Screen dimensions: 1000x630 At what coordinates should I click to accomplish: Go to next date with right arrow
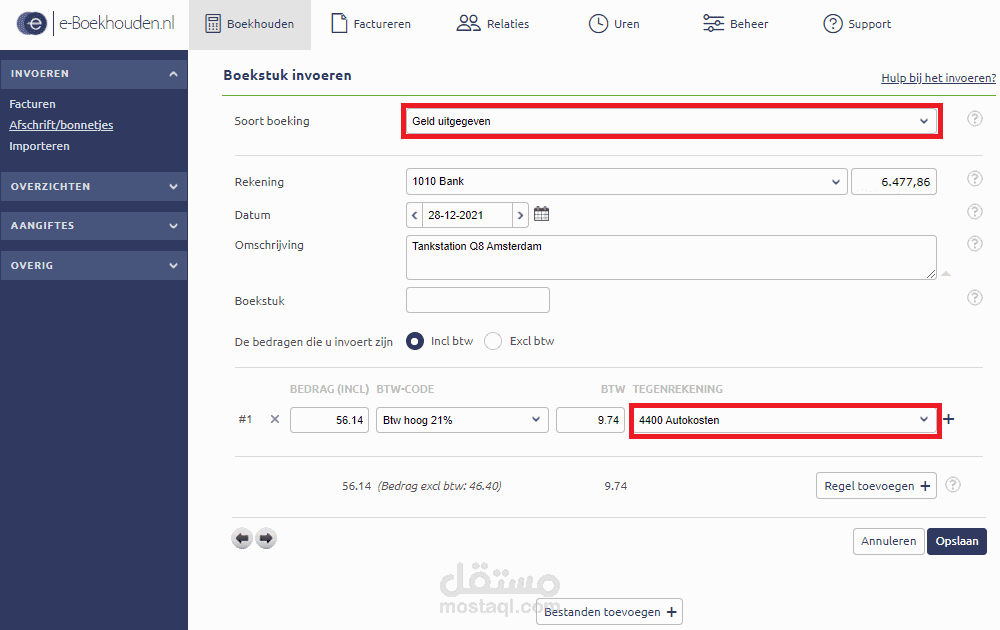520,216
